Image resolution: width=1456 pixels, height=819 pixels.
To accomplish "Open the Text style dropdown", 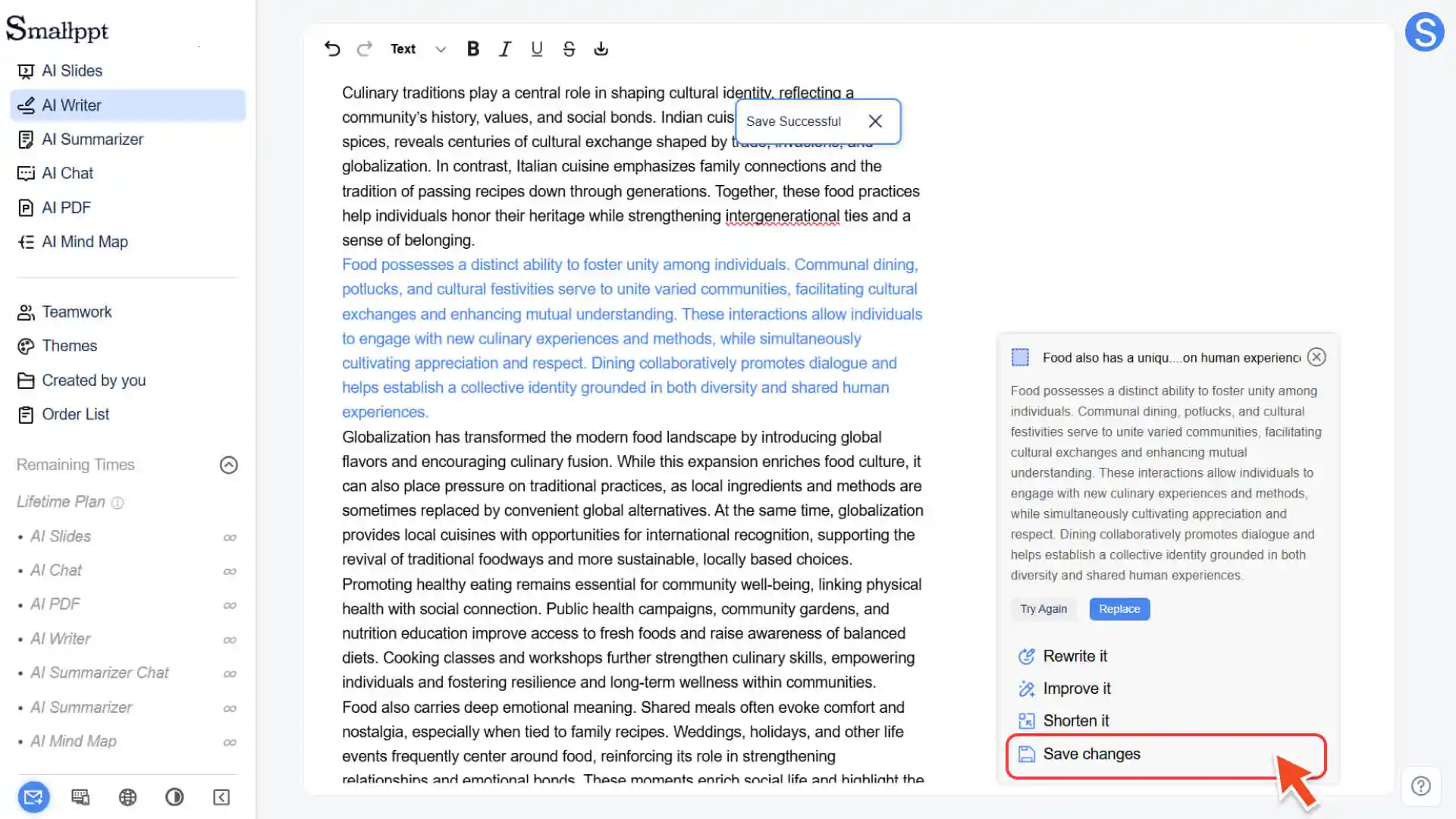I will [418, 49].
